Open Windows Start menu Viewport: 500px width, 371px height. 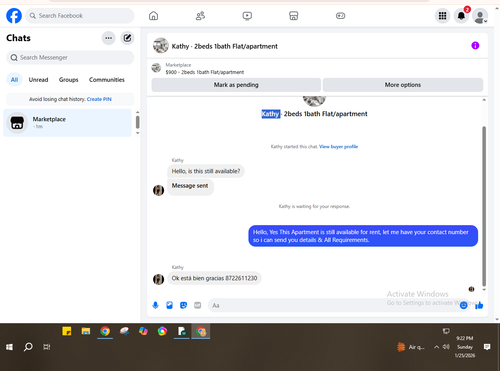(9, 347)
